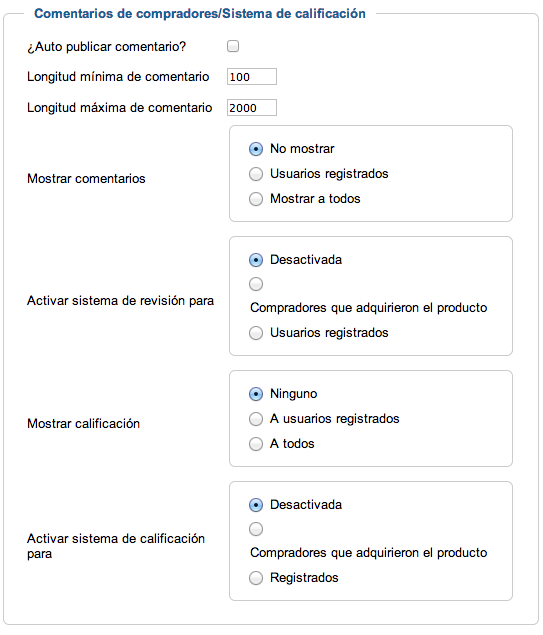Choose Compradores que adquirieron for calificación

coord(256,529)
